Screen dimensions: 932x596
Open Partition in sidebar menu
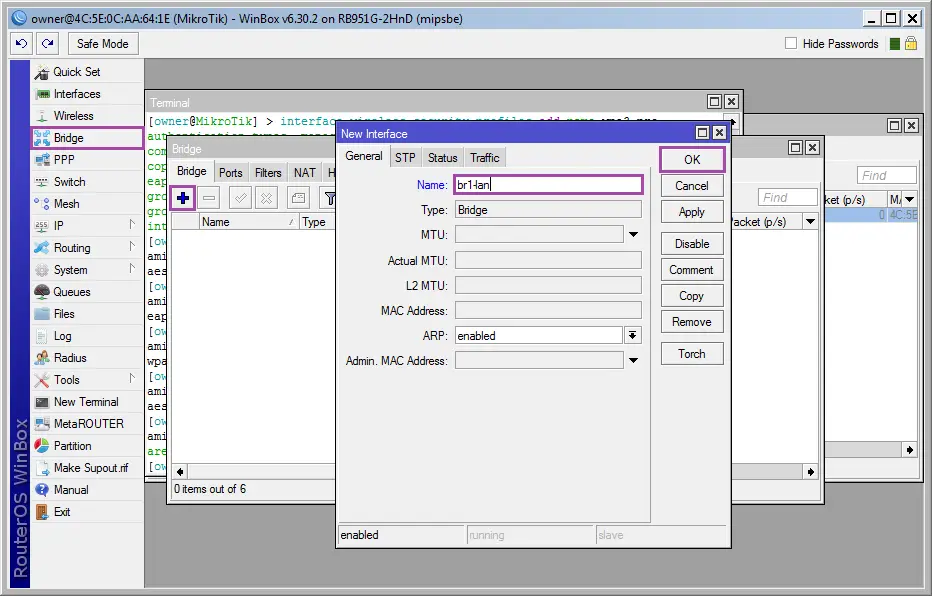[87, 446]
